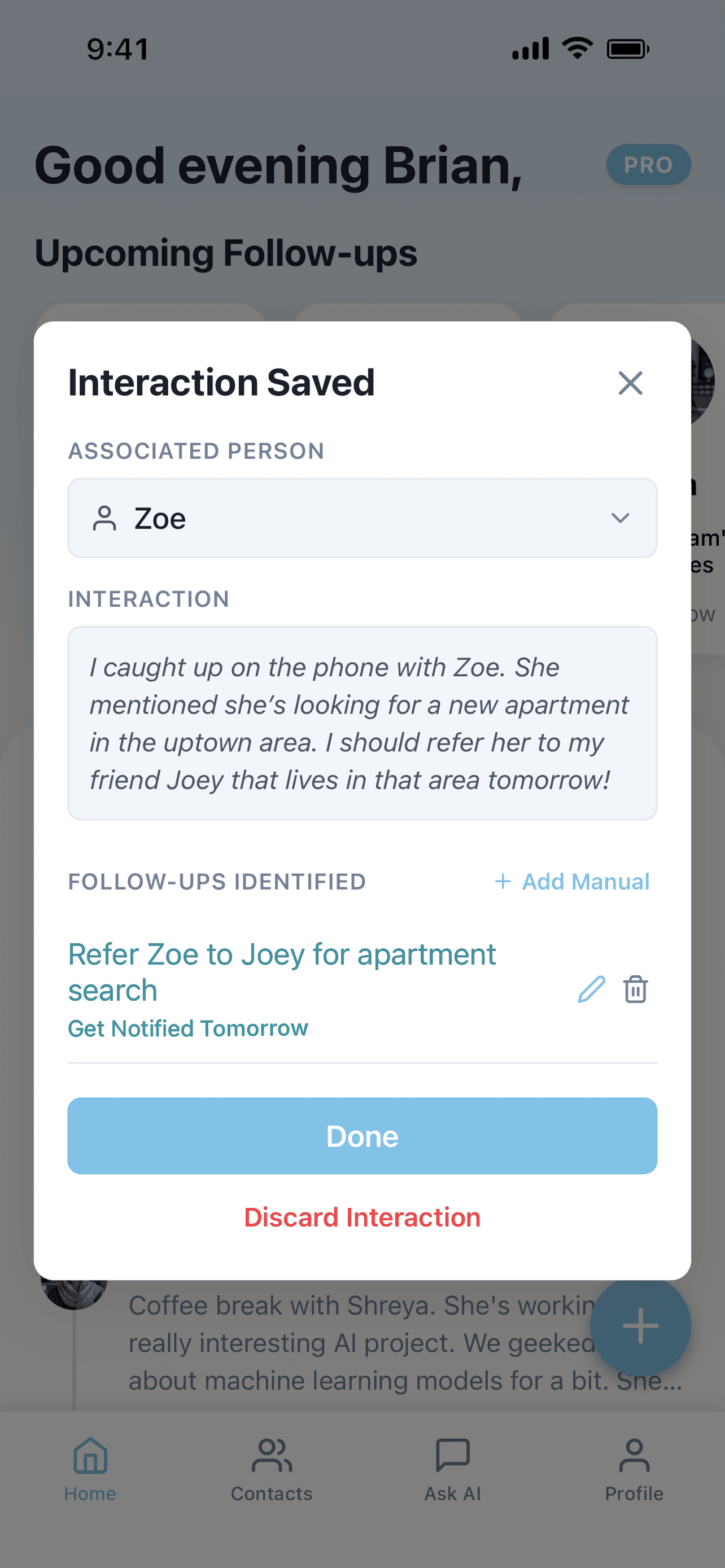
Task: Open the Home tab
Action: click(90, 1468)
